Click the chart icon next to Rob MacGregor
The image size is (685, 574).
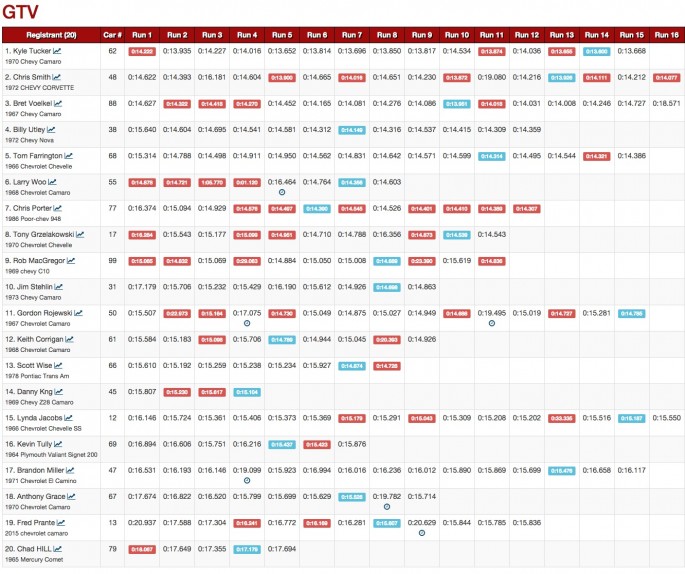tap(72, 260)
